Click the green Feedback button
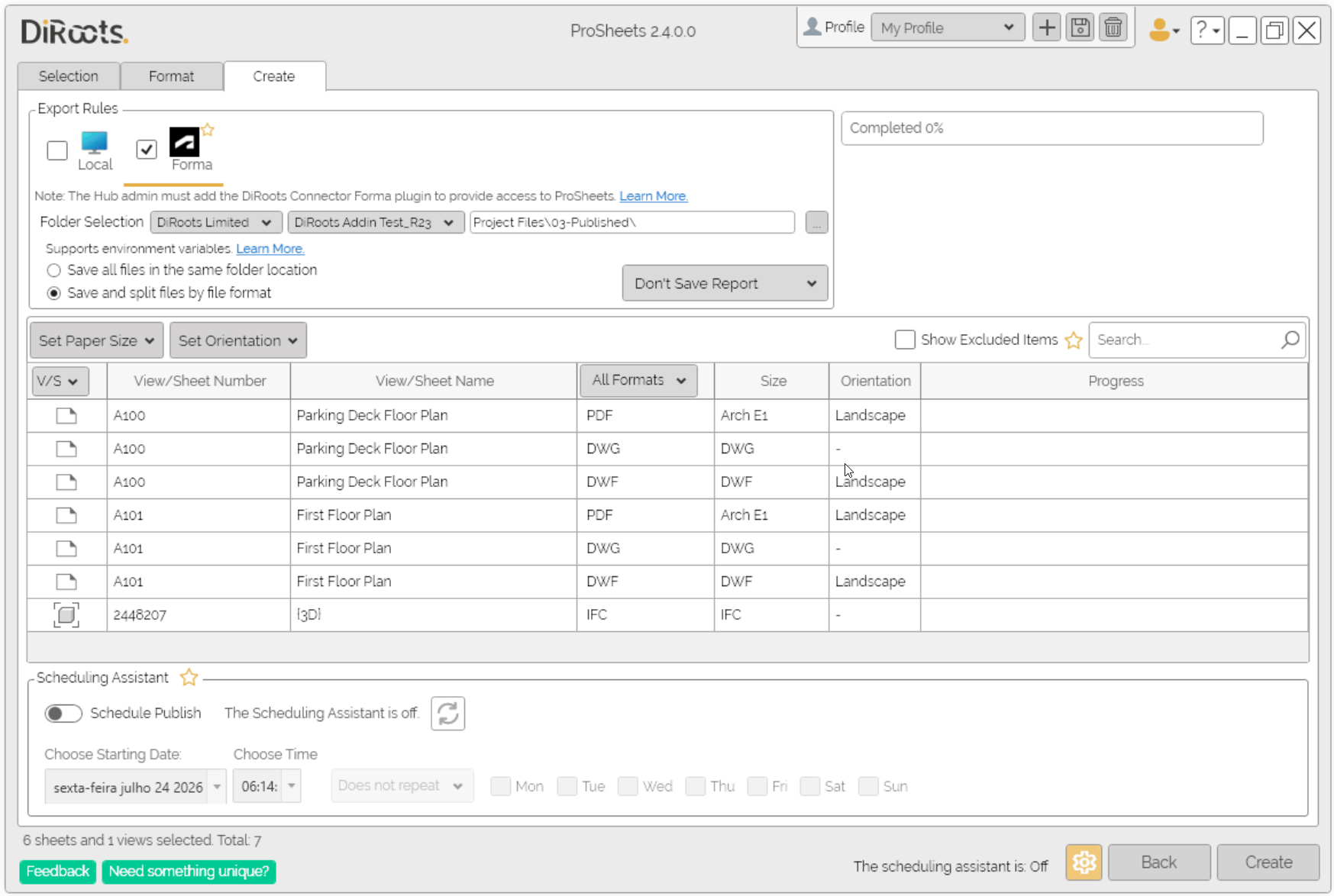Image resolution: width=1334 pixels, height=896 pixels. [58, 872]
